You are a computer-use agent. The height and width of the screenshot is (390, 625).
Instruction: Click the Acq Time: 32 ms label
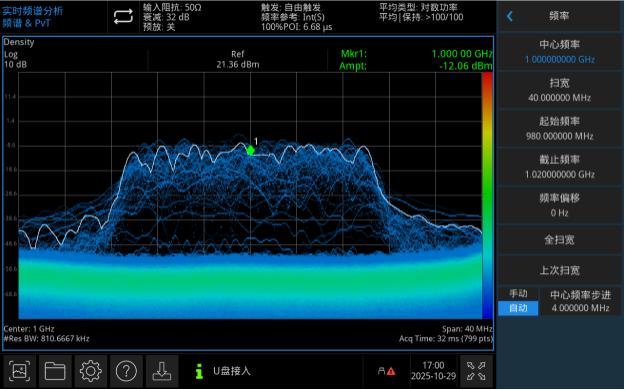tap(446, 339)
